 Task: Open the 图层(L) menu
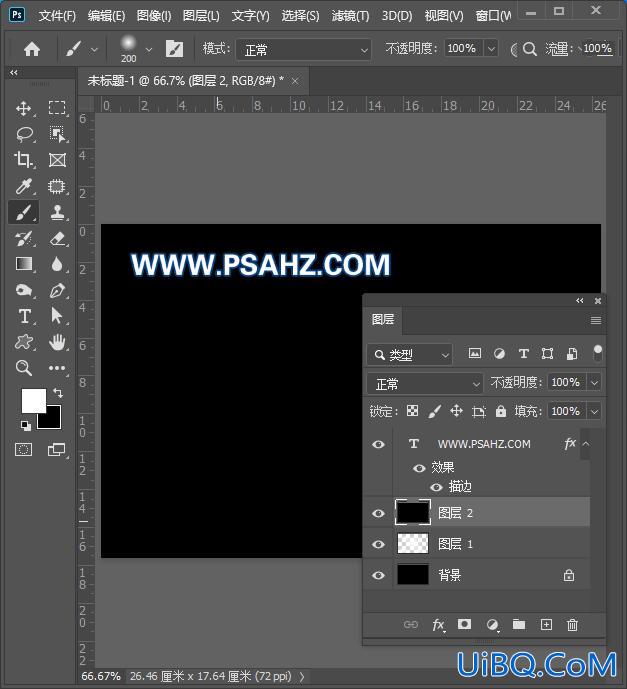pyautogui.click(x=201, y=16)
